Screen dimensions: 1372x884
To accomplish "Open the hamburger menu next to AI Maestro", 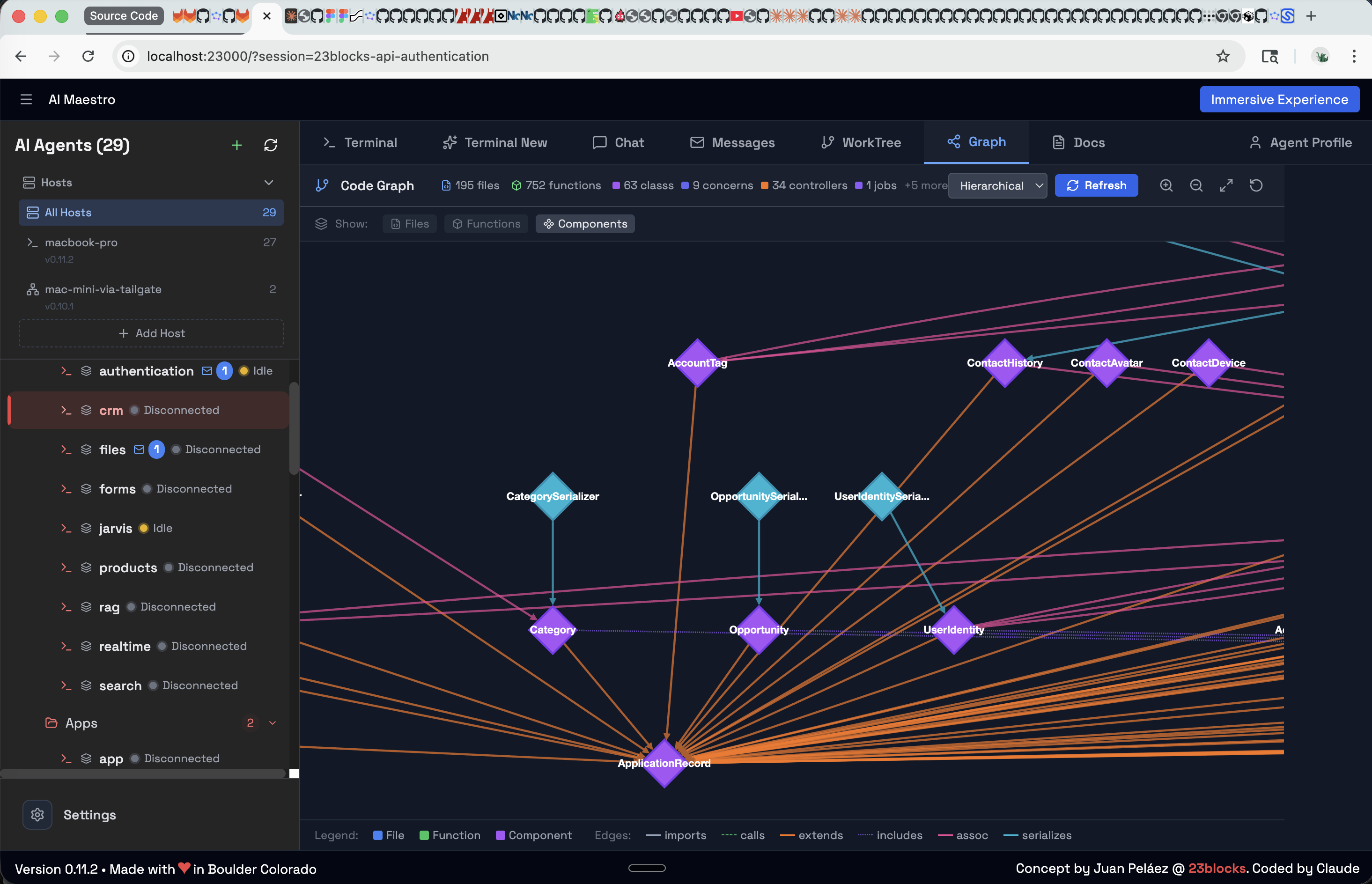I will (x=26, y=99).
